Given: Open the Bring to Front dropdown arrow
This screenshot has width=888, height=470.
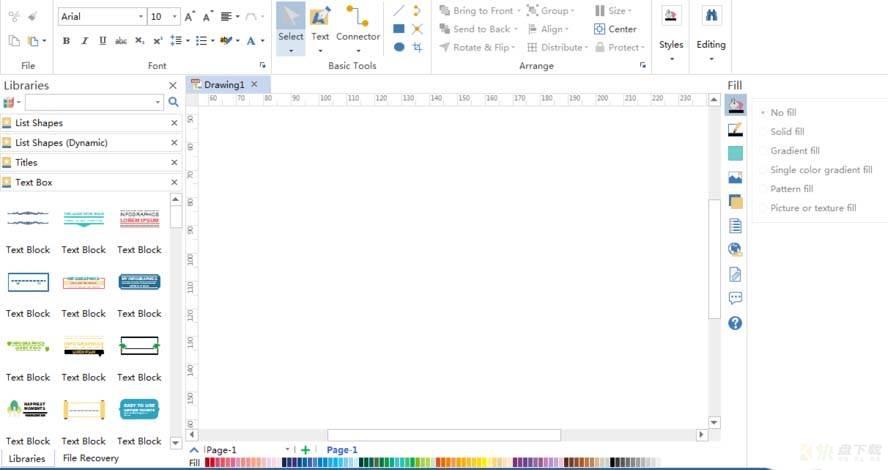Looking at the screenshot, I should [518, 11].
